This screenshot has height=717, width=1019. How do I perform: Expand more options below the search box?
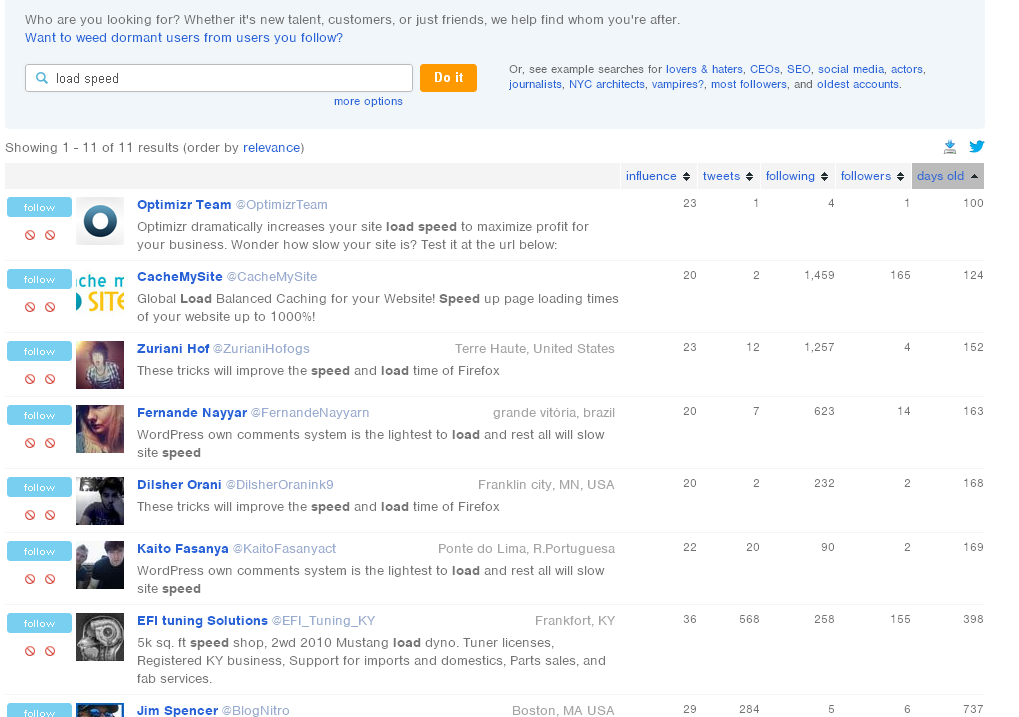point(368,101)
